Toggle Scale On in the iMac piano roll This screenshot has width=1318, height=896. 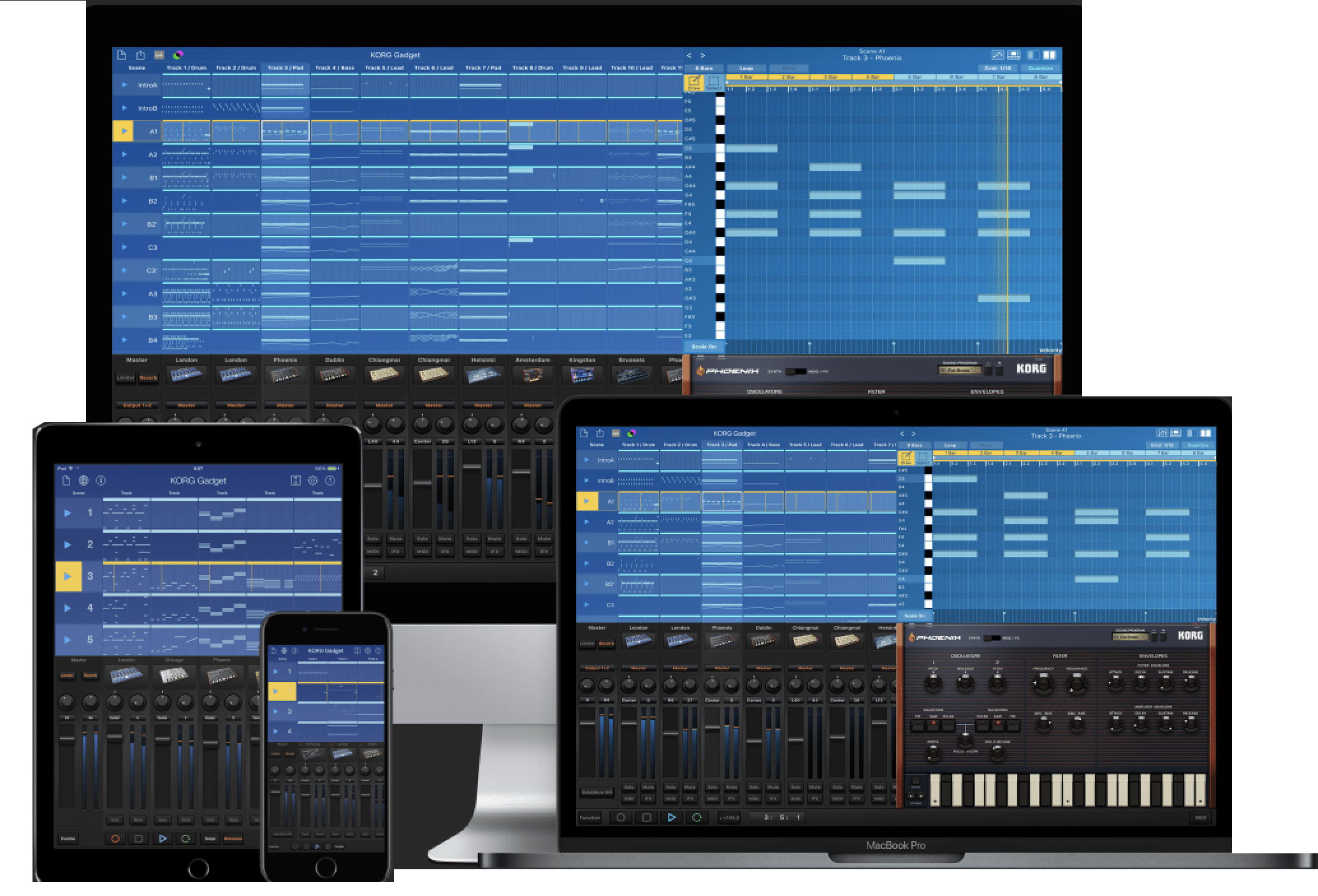pyautogui.click(x=704, y=347)
